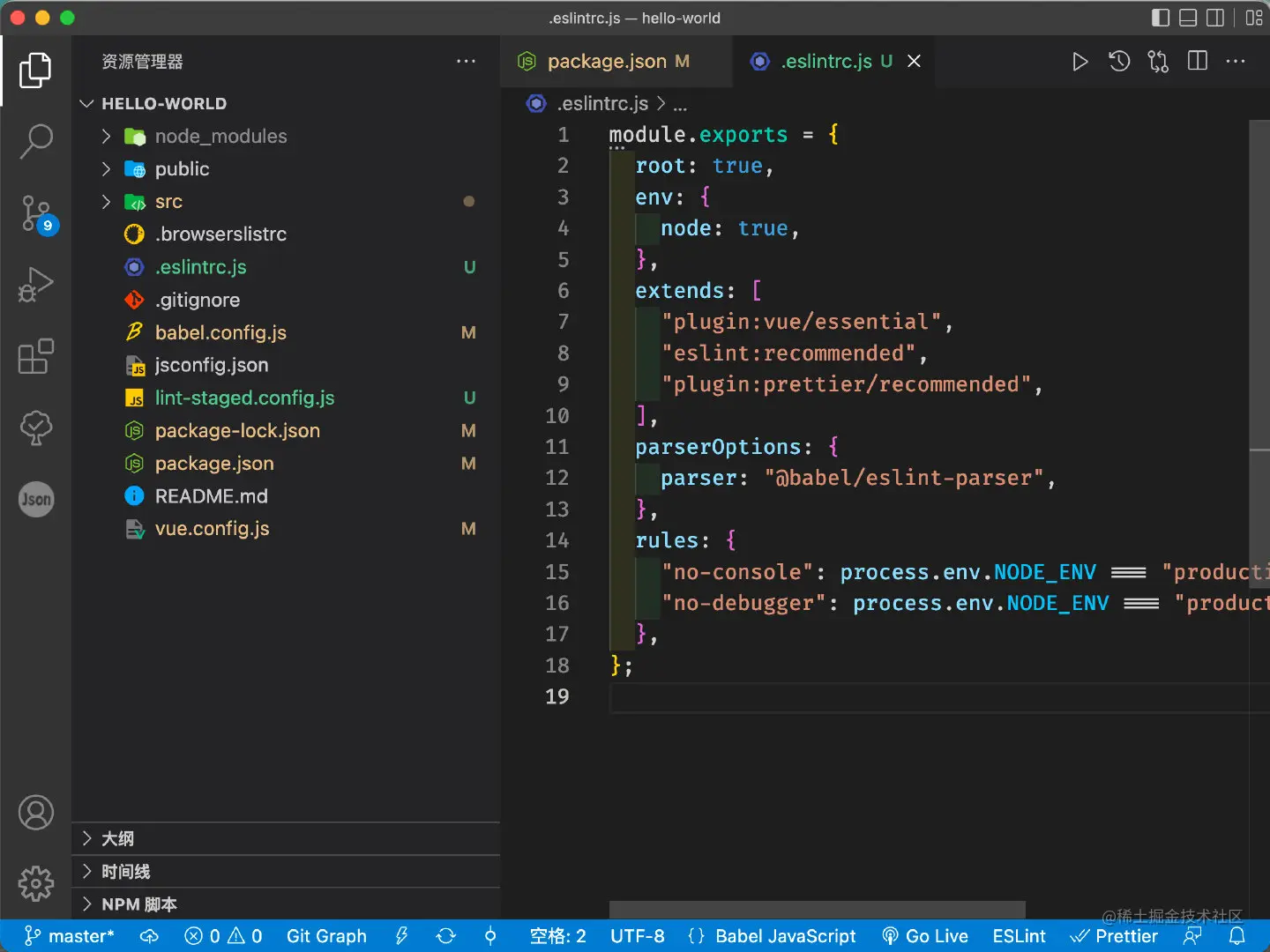Change indentation via 空格: 2

[x=557, y=936]
